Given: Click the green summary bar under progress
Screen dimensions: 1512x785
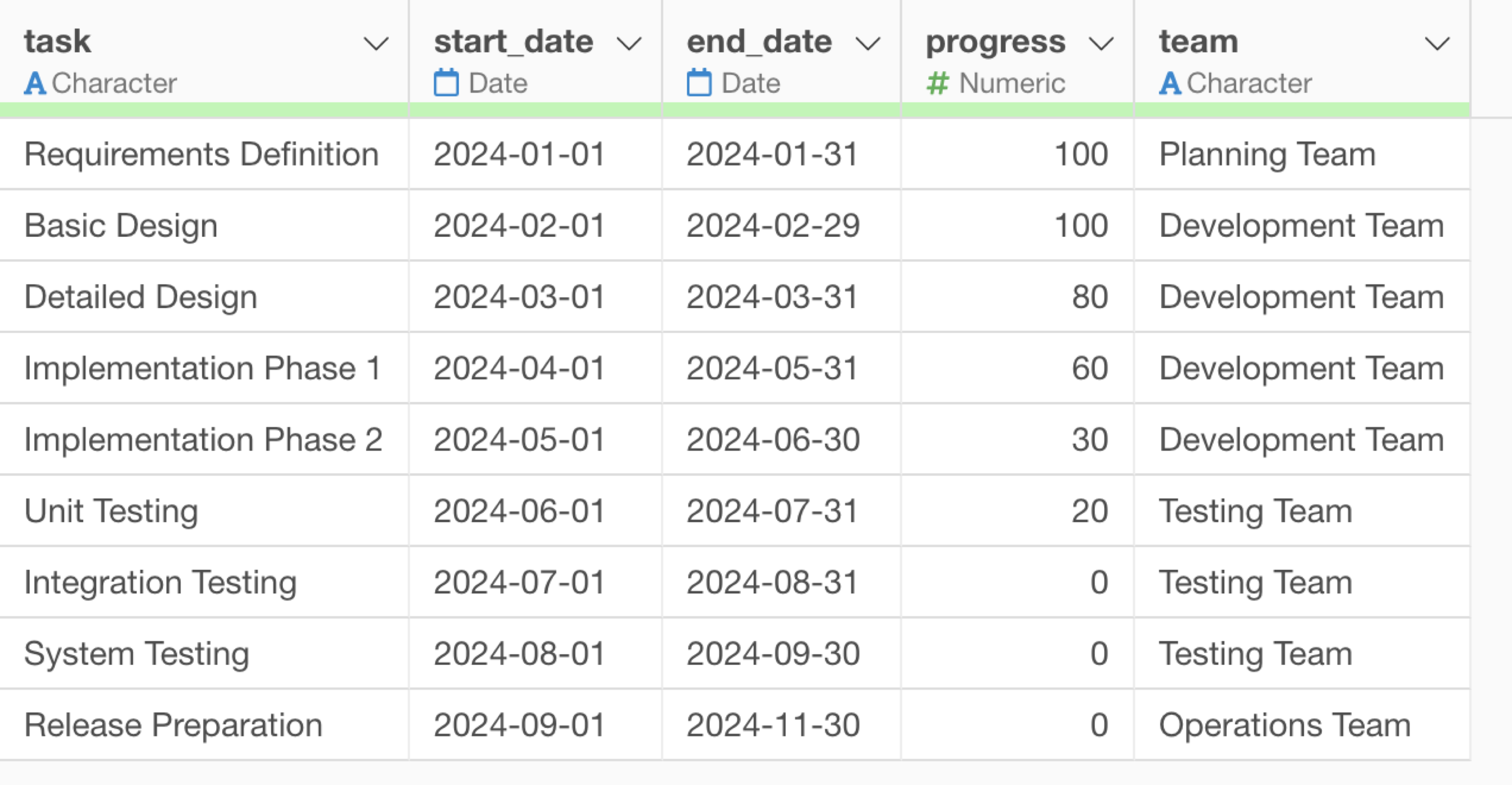Looking at the screenshot, I should point(1017,110).
